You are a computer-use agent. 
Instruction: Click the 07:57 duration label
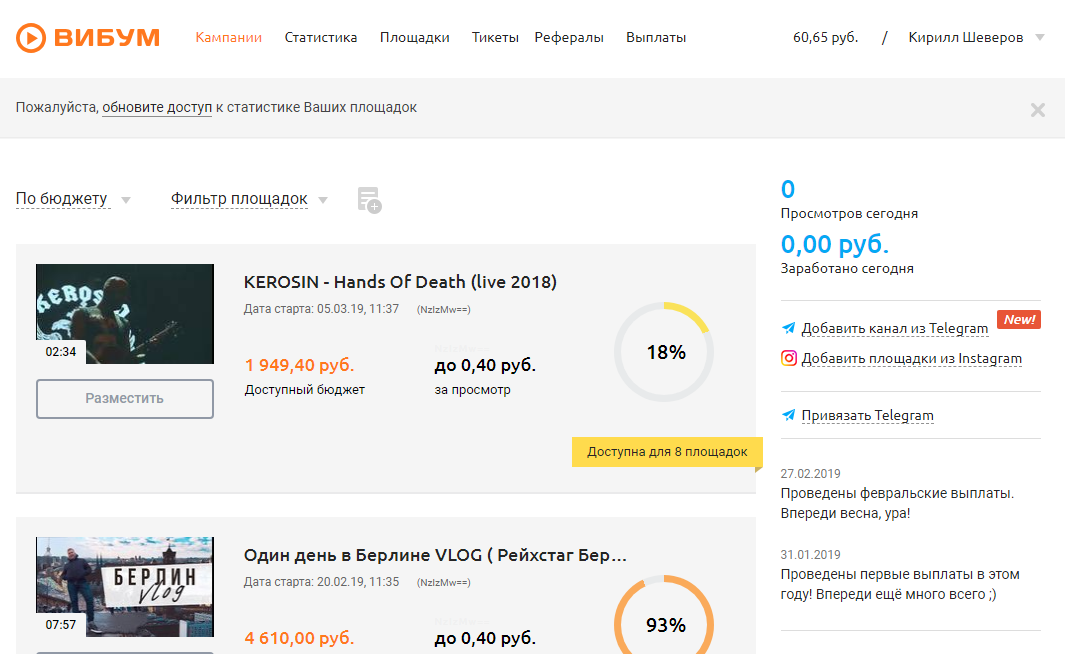point(60,625)
